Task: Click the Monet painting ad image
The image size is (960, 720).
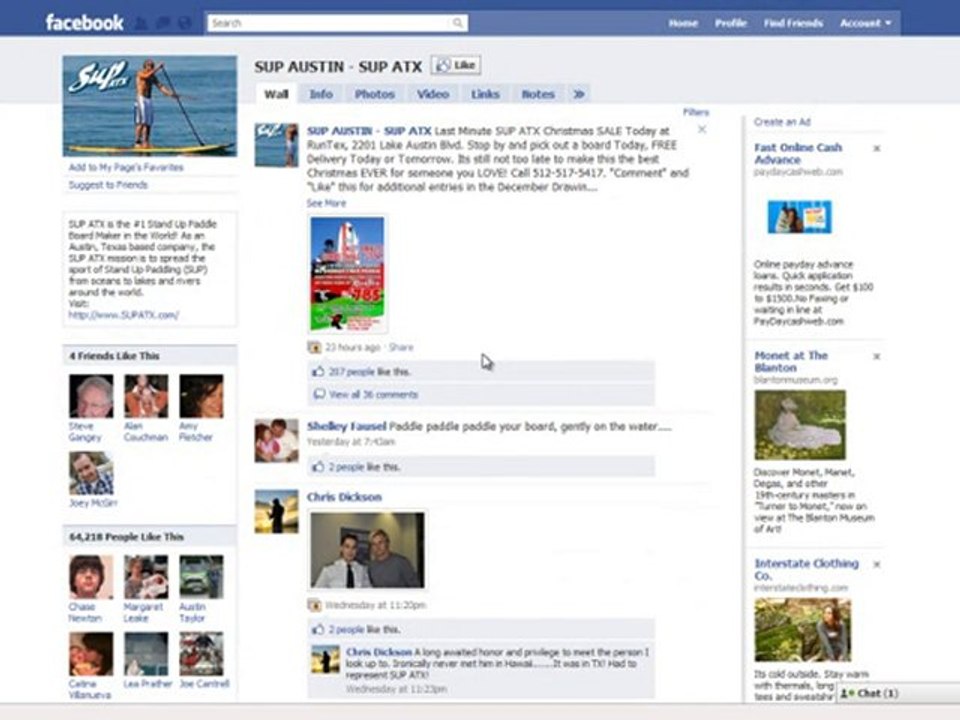Action: (800, 425)
